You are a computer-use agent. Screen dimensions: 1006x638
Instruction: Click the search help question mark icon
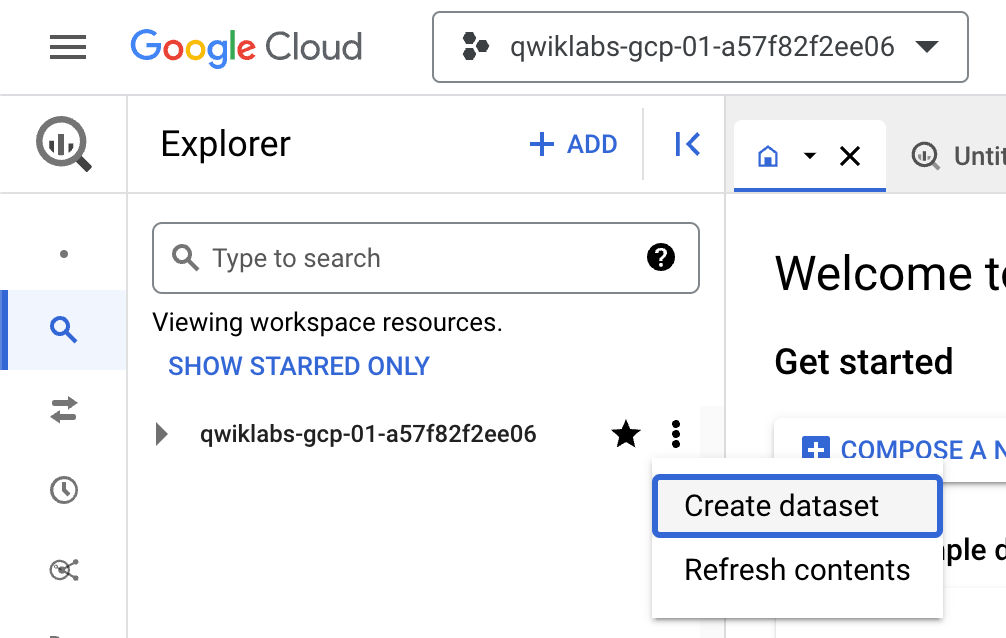tap(660, 257)
